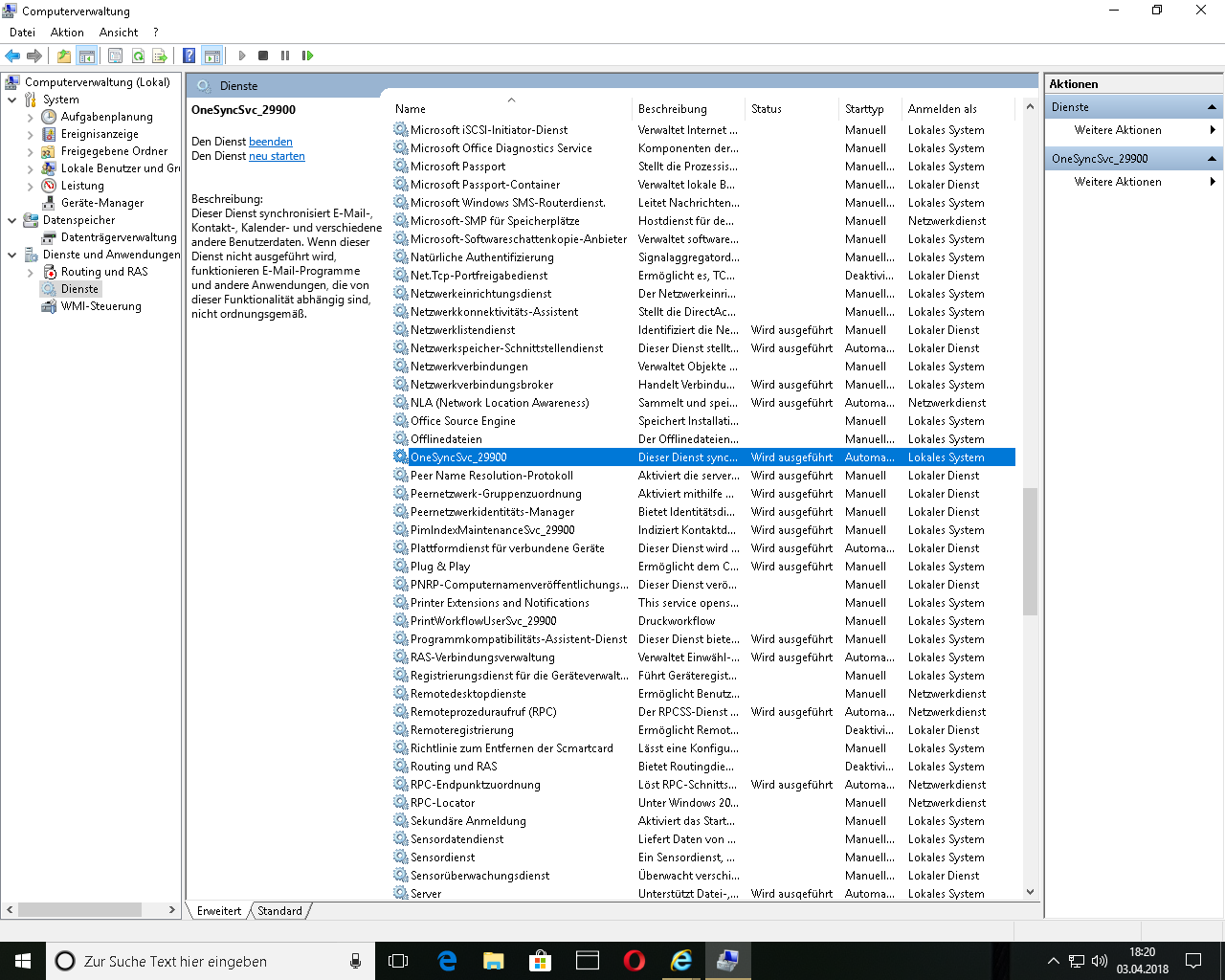Click the Start service play icon
Image resolution: width=1225 pixels, height=980 pixels.
[242, 56]
